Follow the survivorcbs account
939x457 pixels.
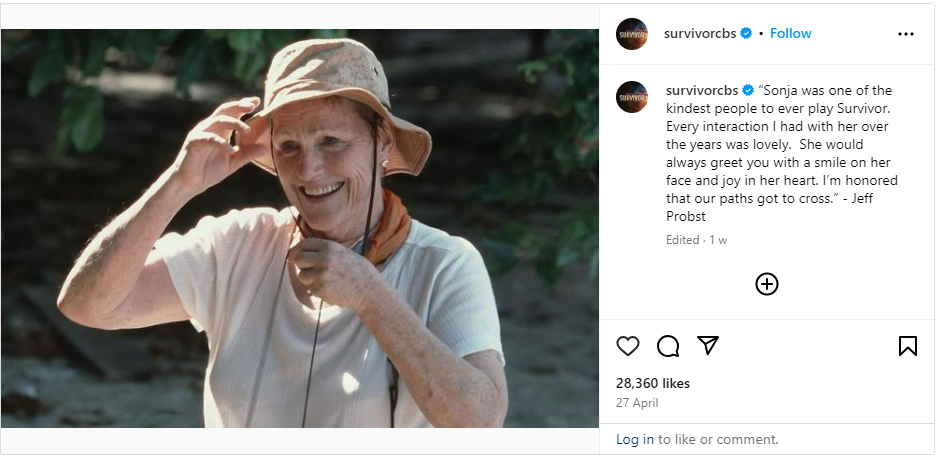click(x=790, y=34)
